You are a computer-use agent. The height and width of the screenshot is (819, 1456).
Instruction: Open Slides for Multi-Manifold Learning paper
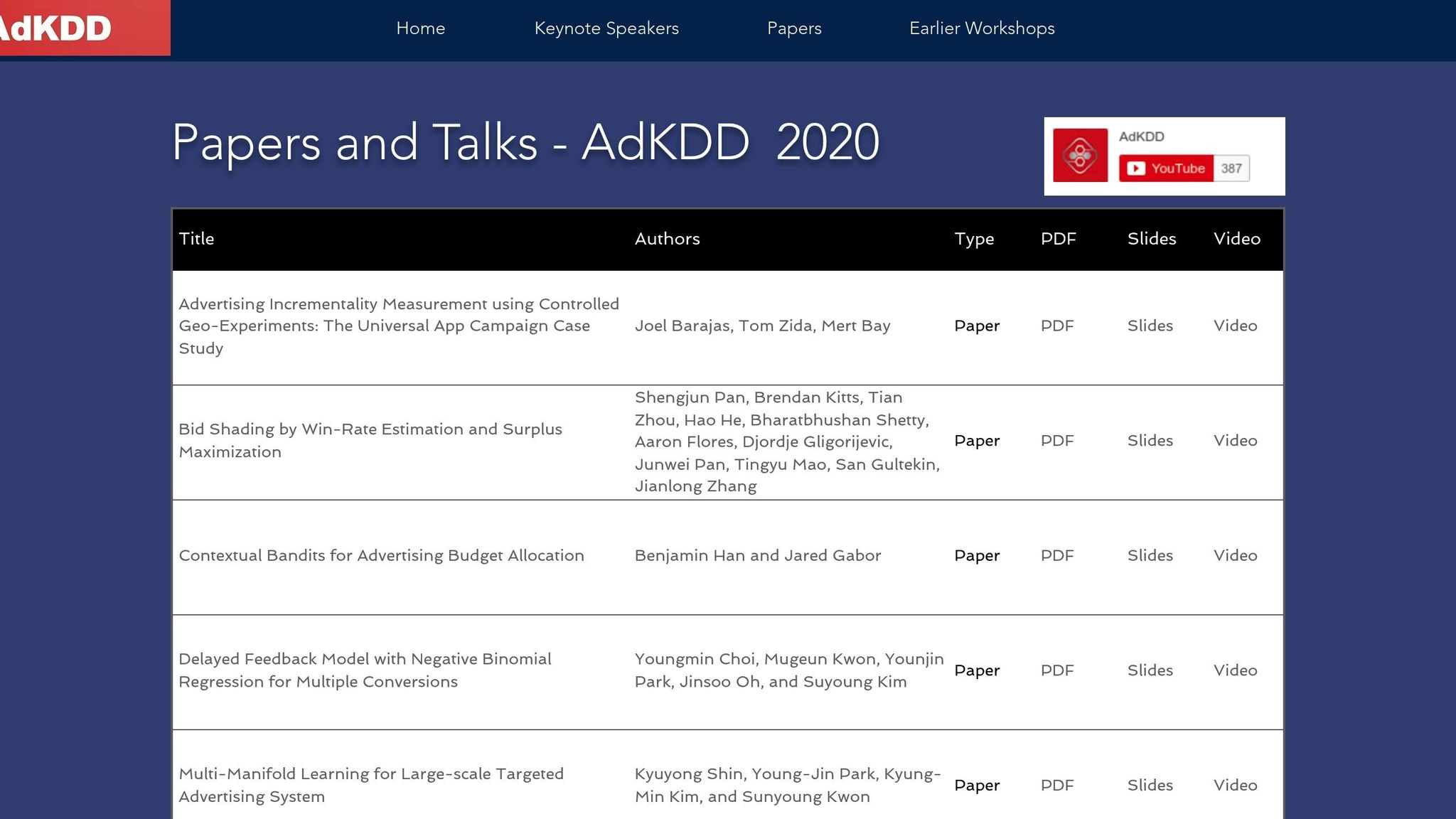[1150, 786]
